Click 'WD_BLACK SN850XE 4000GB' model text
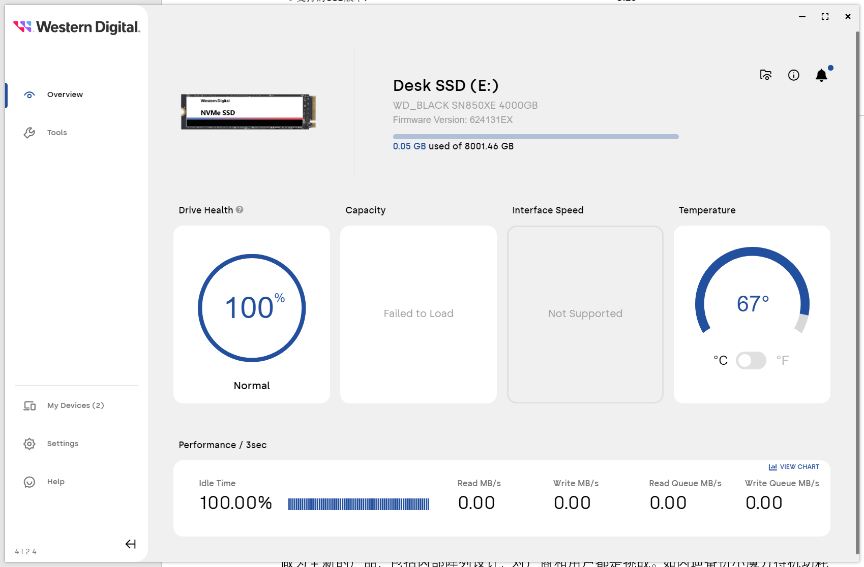 465,105
